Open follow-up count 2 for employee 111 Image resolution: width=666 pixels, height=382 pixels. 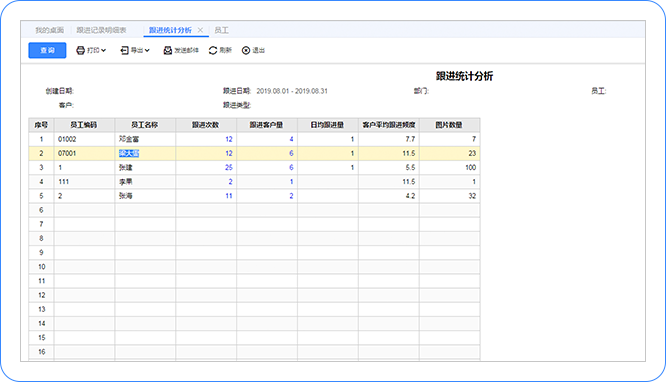(230, 181)
